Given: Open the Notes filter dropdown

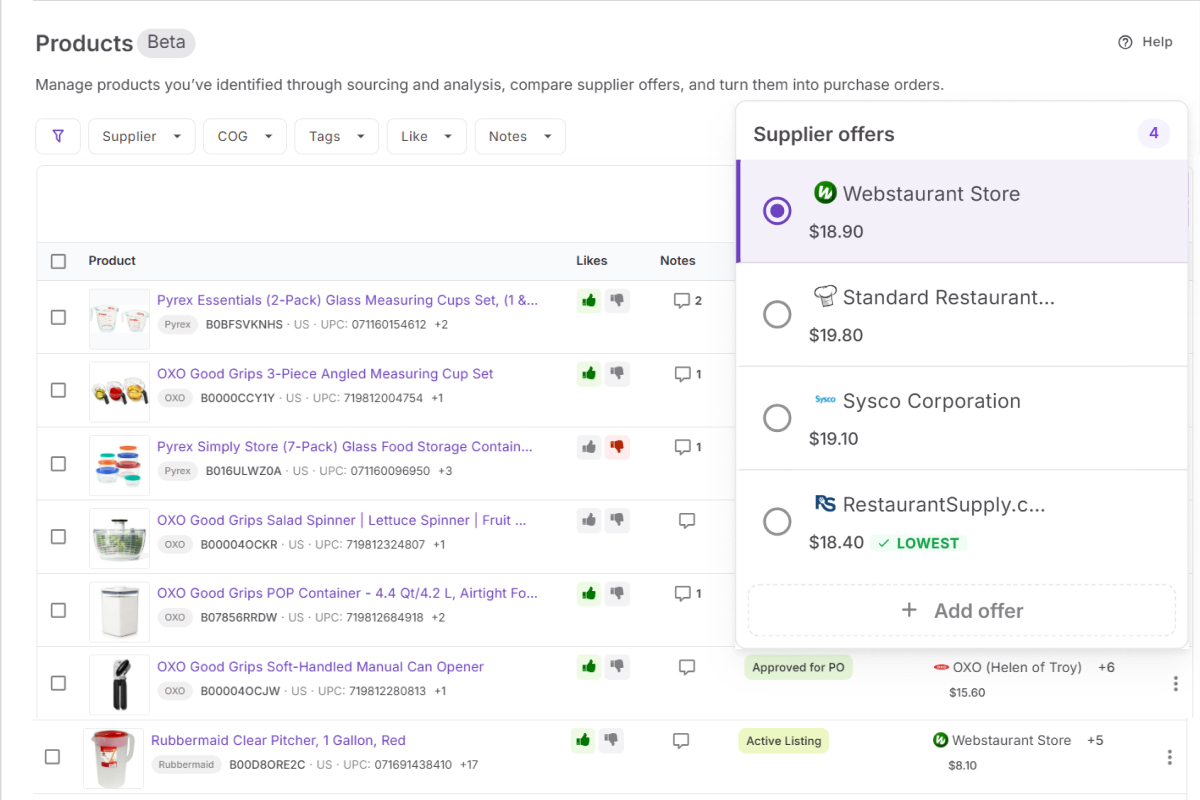Looking at the screenshot, I should tap(520, 136).
